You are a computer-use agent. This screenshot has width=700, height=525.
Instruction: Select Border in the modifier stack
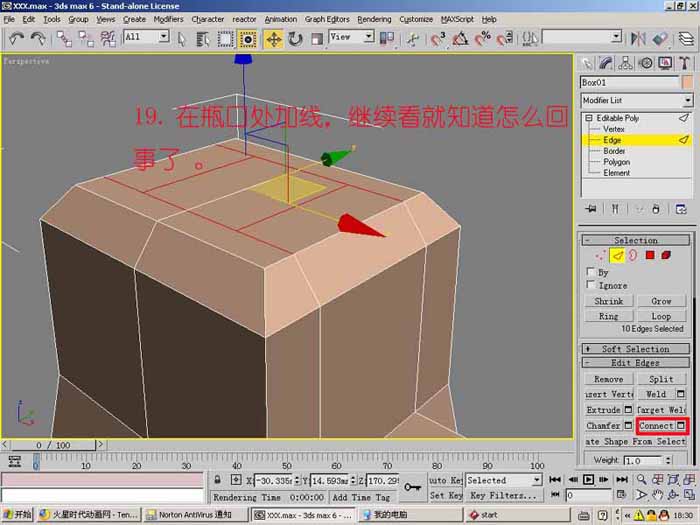coord(614,151)
